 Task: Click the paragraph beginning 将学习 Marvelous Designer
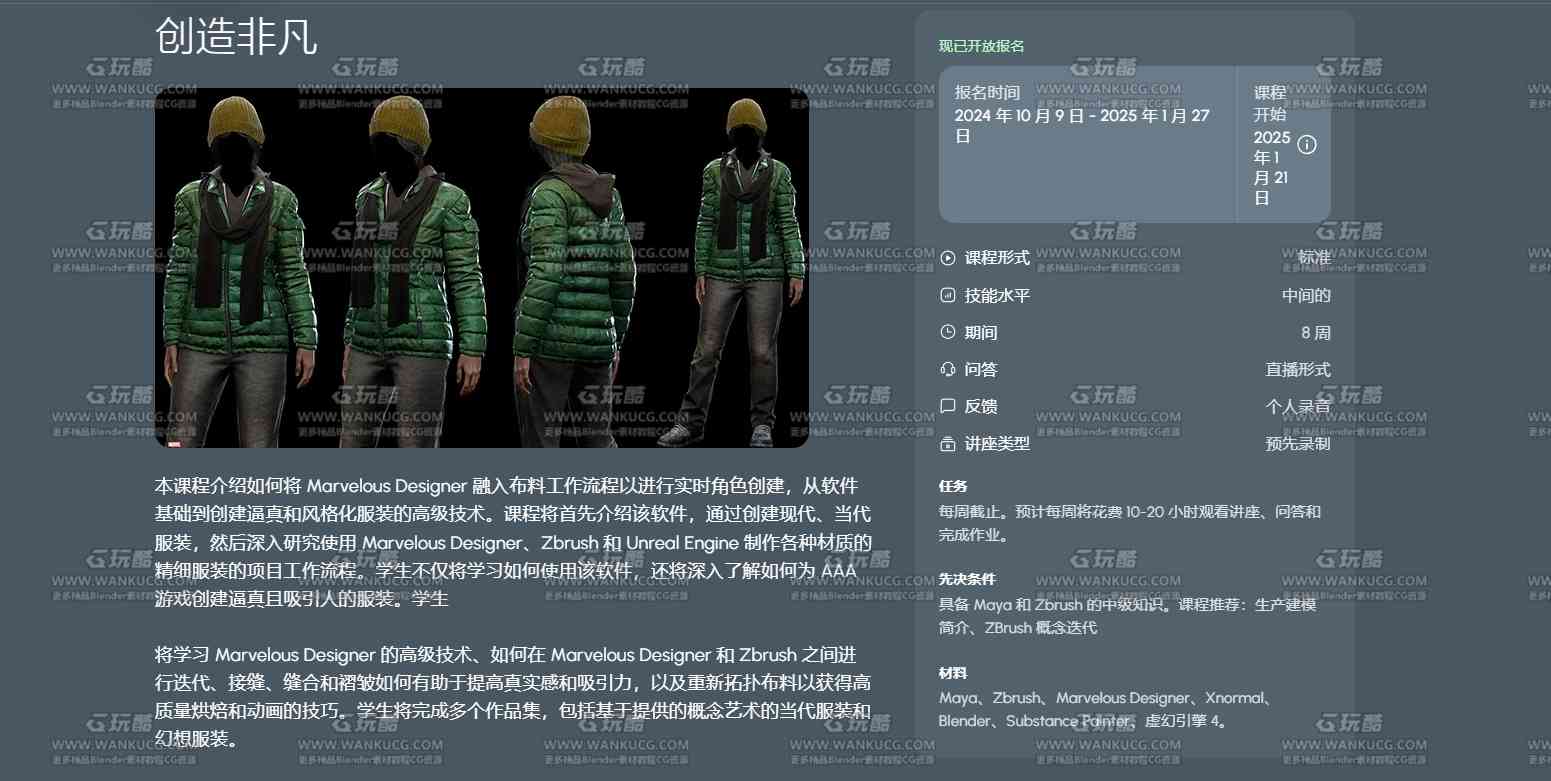(x=514, y=697)
